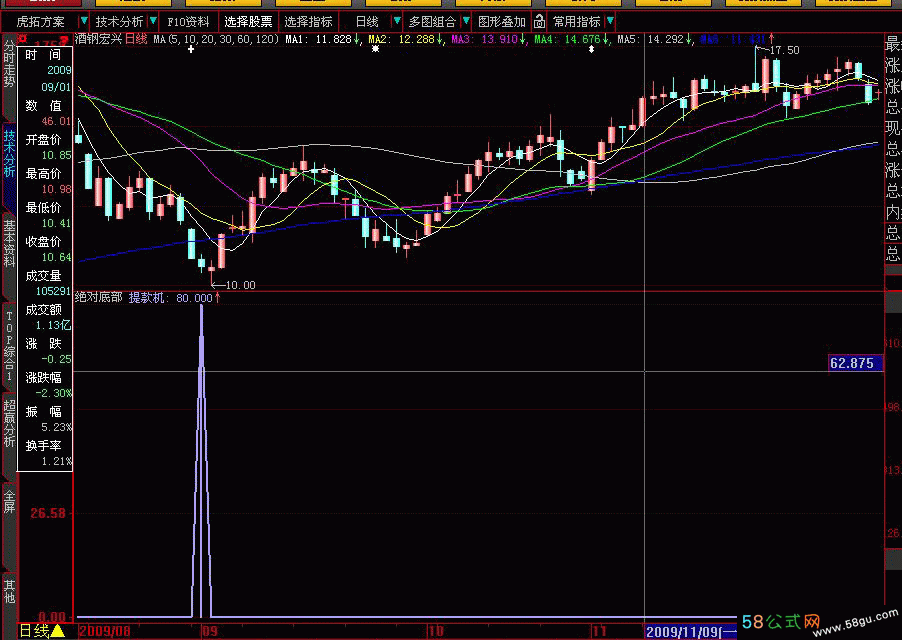Click the 选择股票 button
902x640 pixels.
pos(248,21)
